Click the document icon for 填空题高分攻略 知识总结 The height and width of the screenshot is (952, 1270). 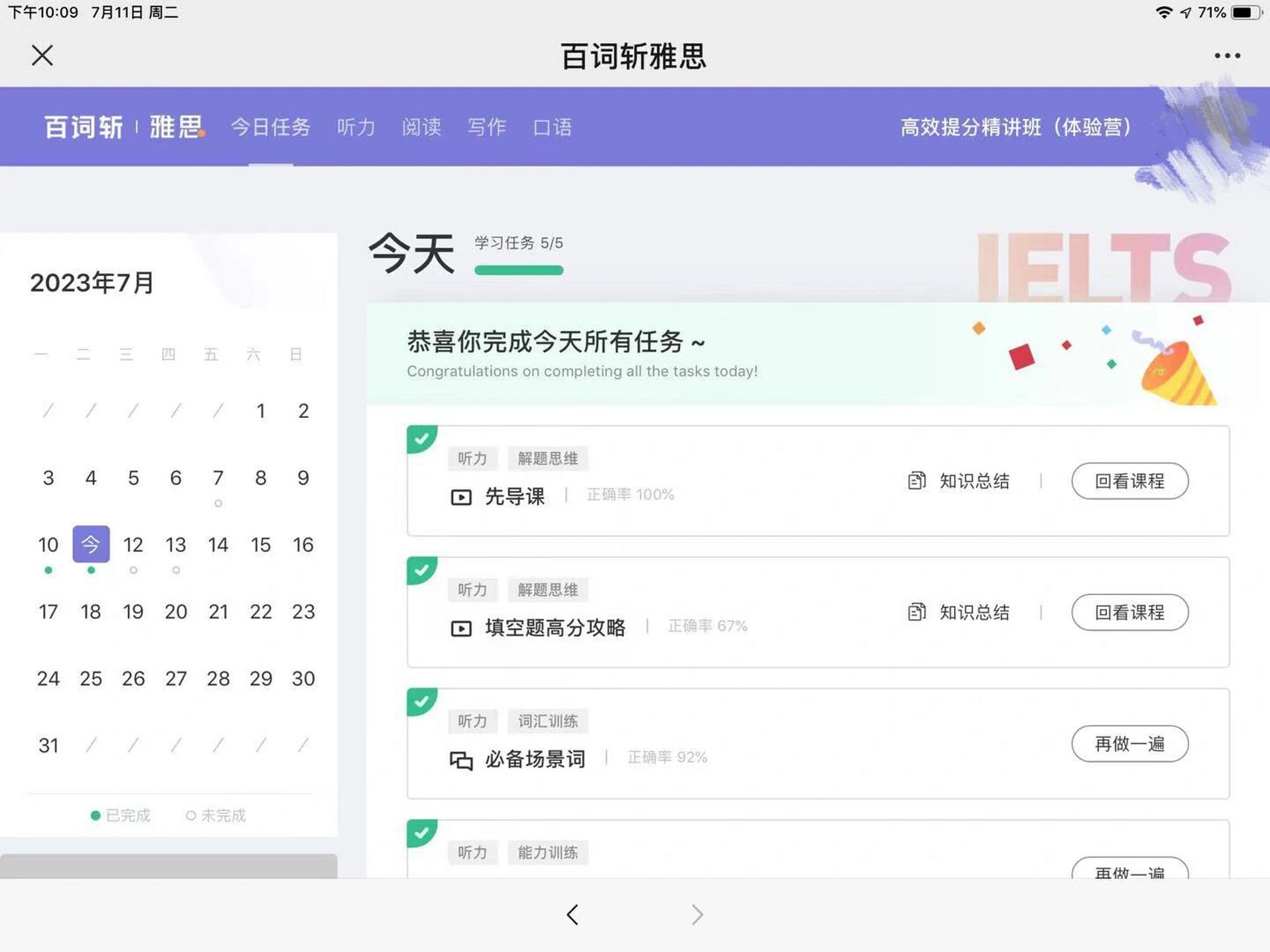point(917,612)
